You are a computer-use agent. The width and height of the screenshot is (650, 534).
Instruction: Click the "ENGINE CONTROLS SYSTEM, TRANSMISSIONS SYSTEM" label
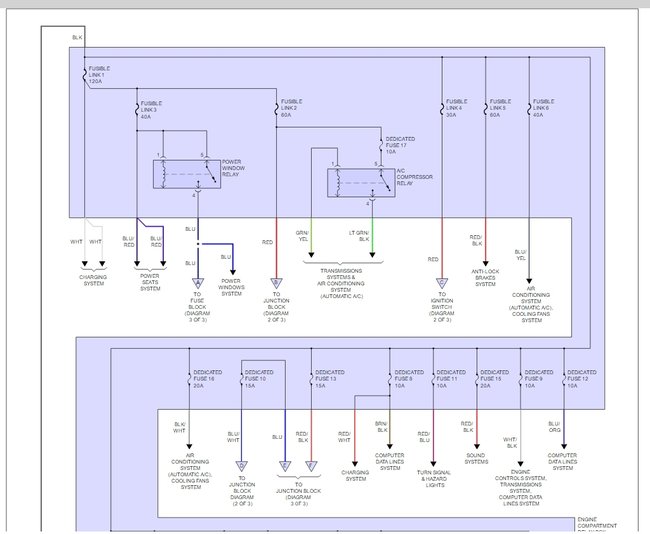pos(521,488)
